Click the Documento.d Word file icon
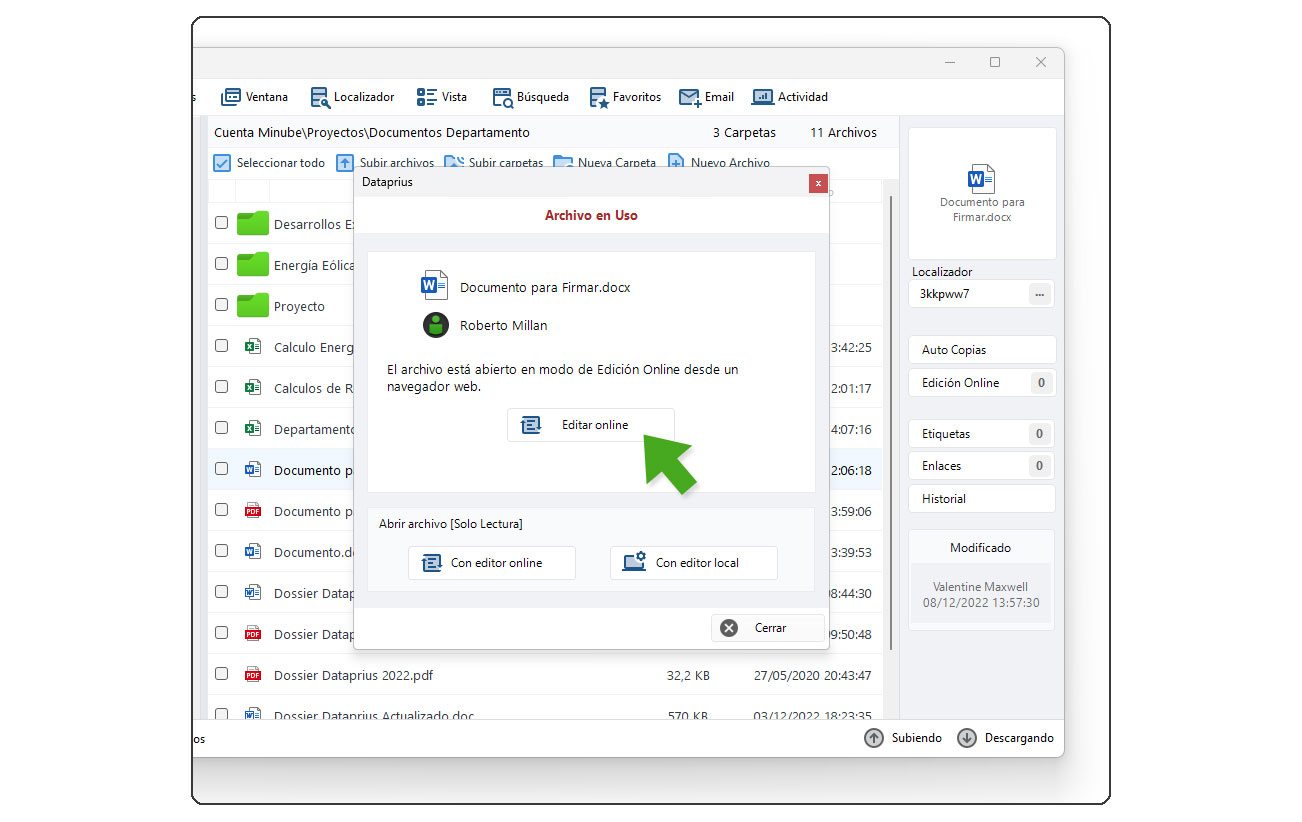This screenshot has width=1302, height=822. (253, 552)
